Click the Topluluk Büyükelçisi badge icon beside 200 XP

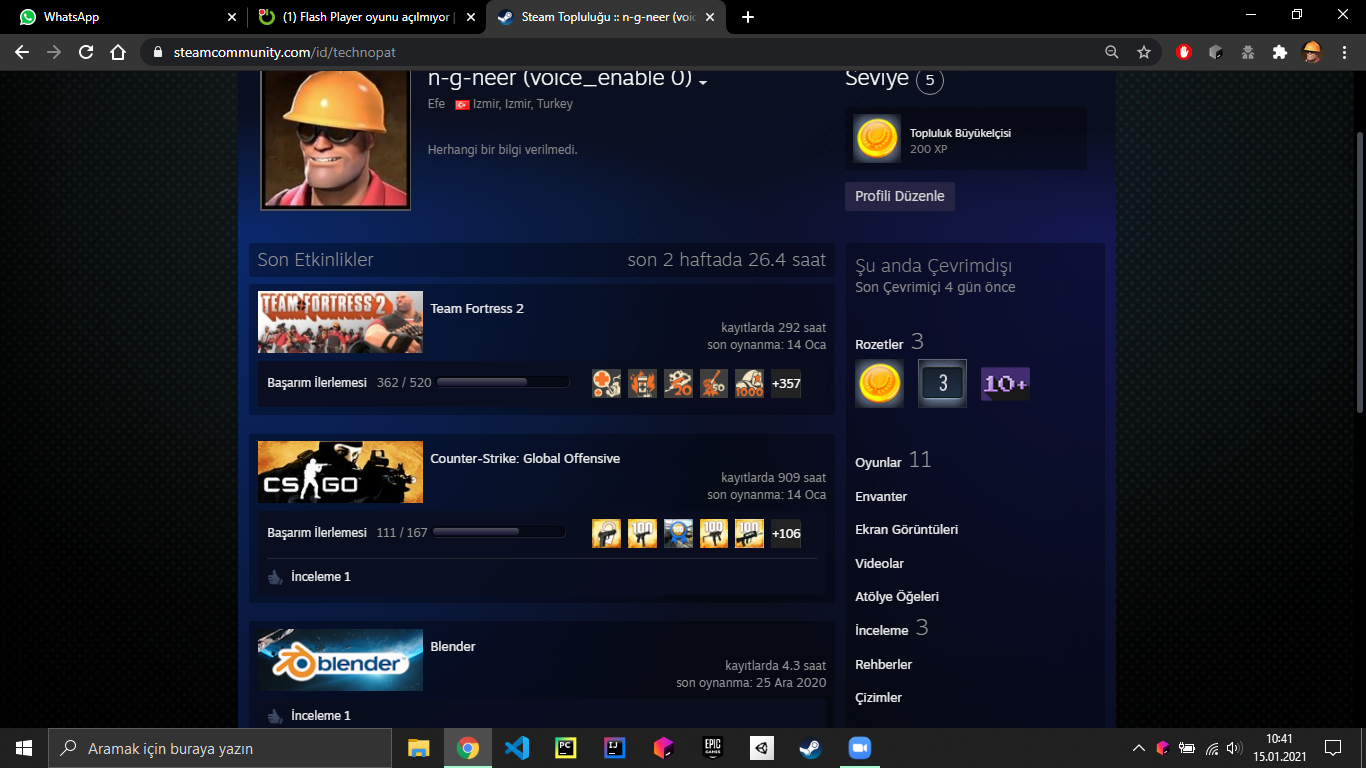click(x=877, y=138)
